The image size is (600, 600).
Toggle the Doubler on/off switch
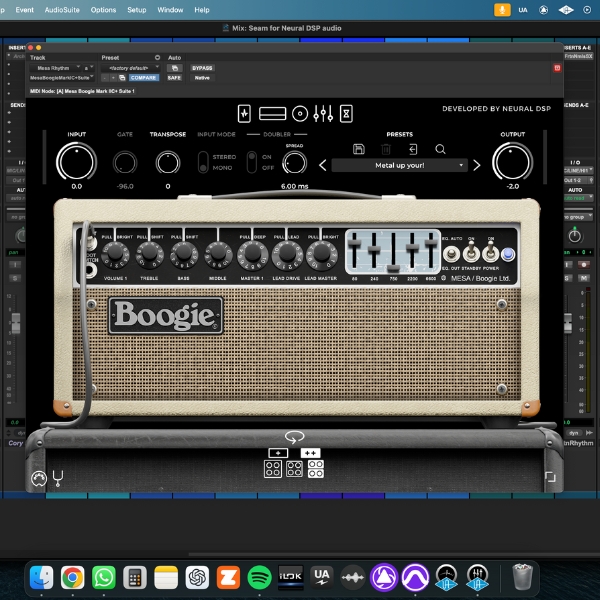click(251, 162)
